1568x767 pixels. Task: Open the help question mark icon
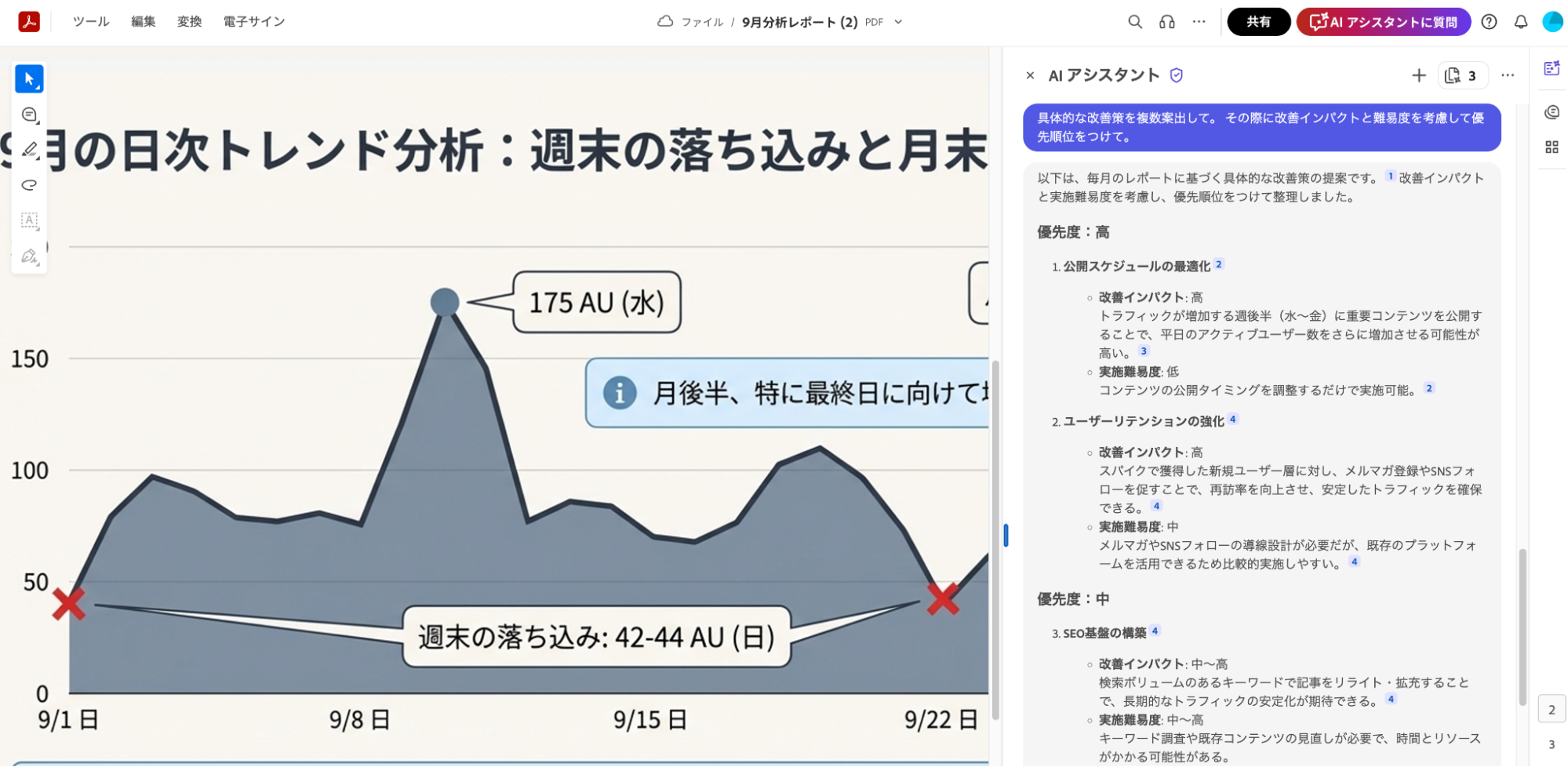tap(1488, 22)
